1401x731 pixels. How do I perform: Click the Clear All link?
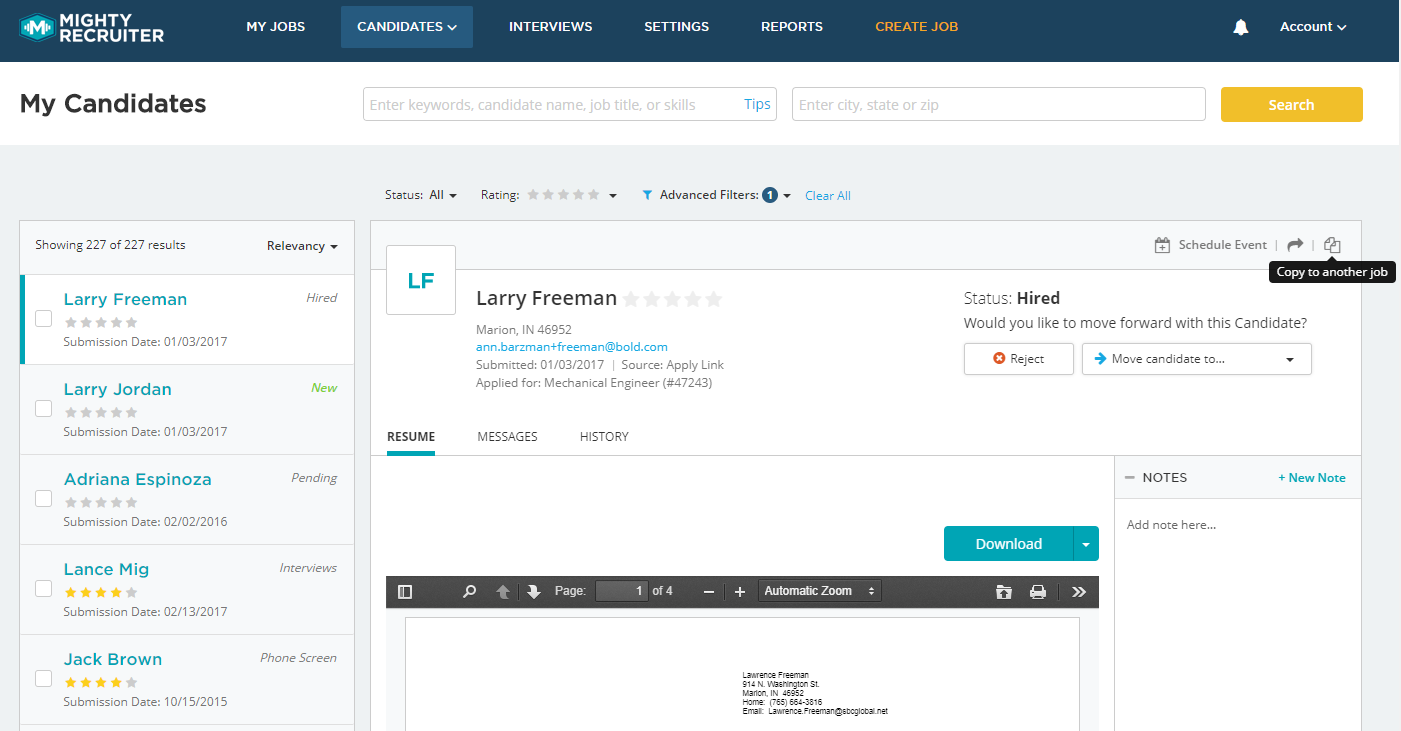tap(828, 196)
